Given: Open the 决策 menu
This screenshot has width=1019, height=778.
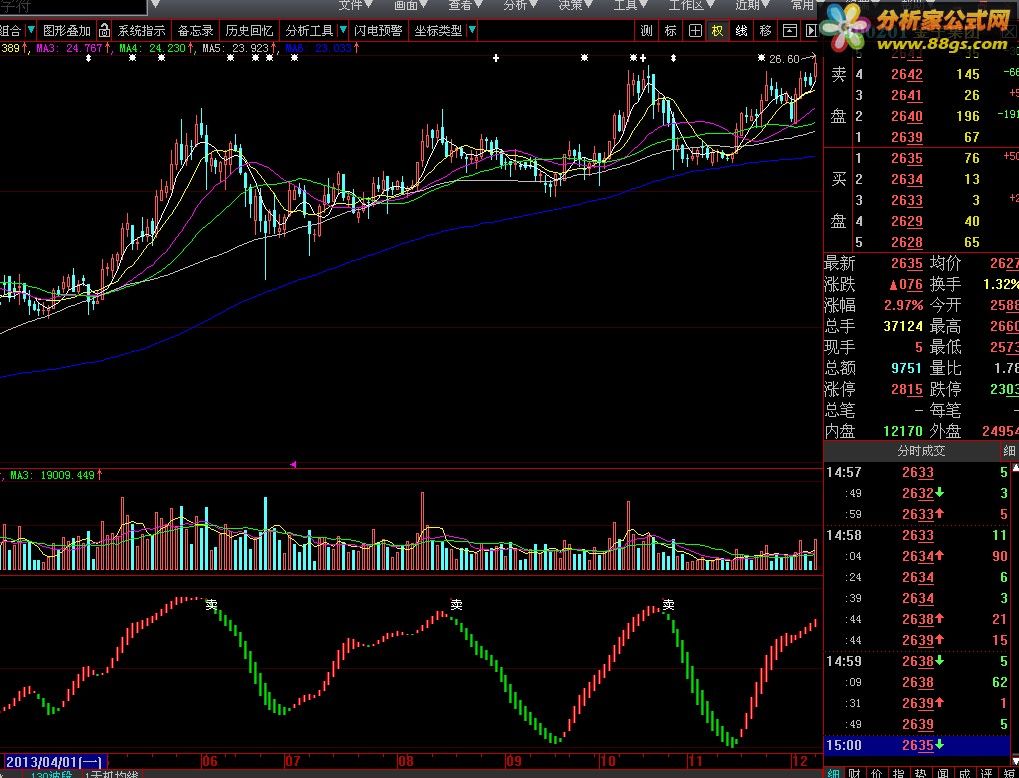Looking at the screenshot, I should (576, 5).
